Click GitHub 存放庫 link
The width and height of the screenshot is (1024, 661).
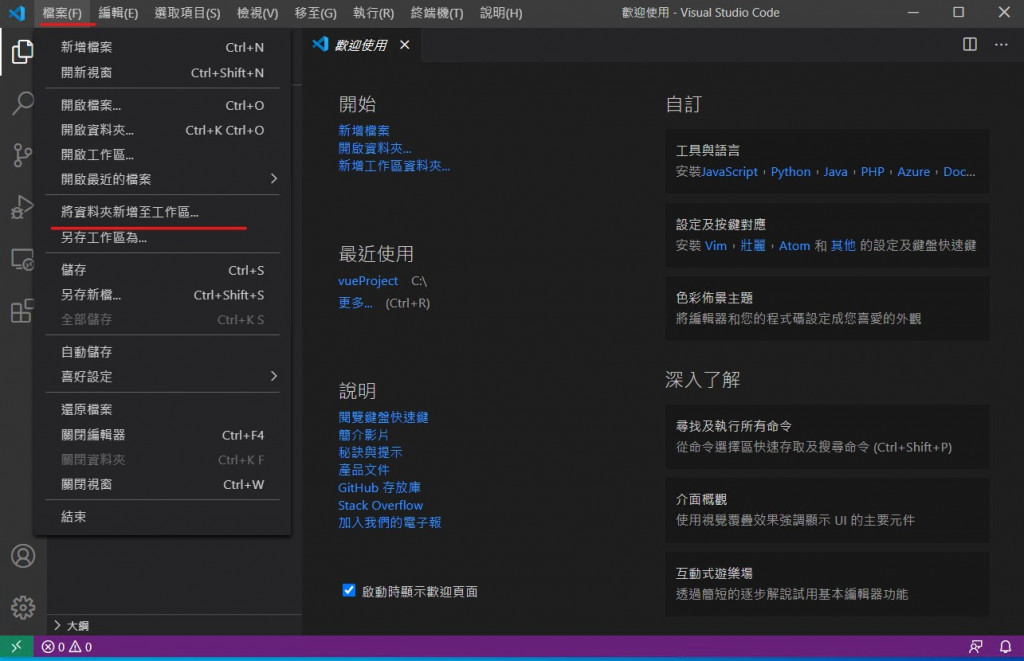tap(379, 487)
